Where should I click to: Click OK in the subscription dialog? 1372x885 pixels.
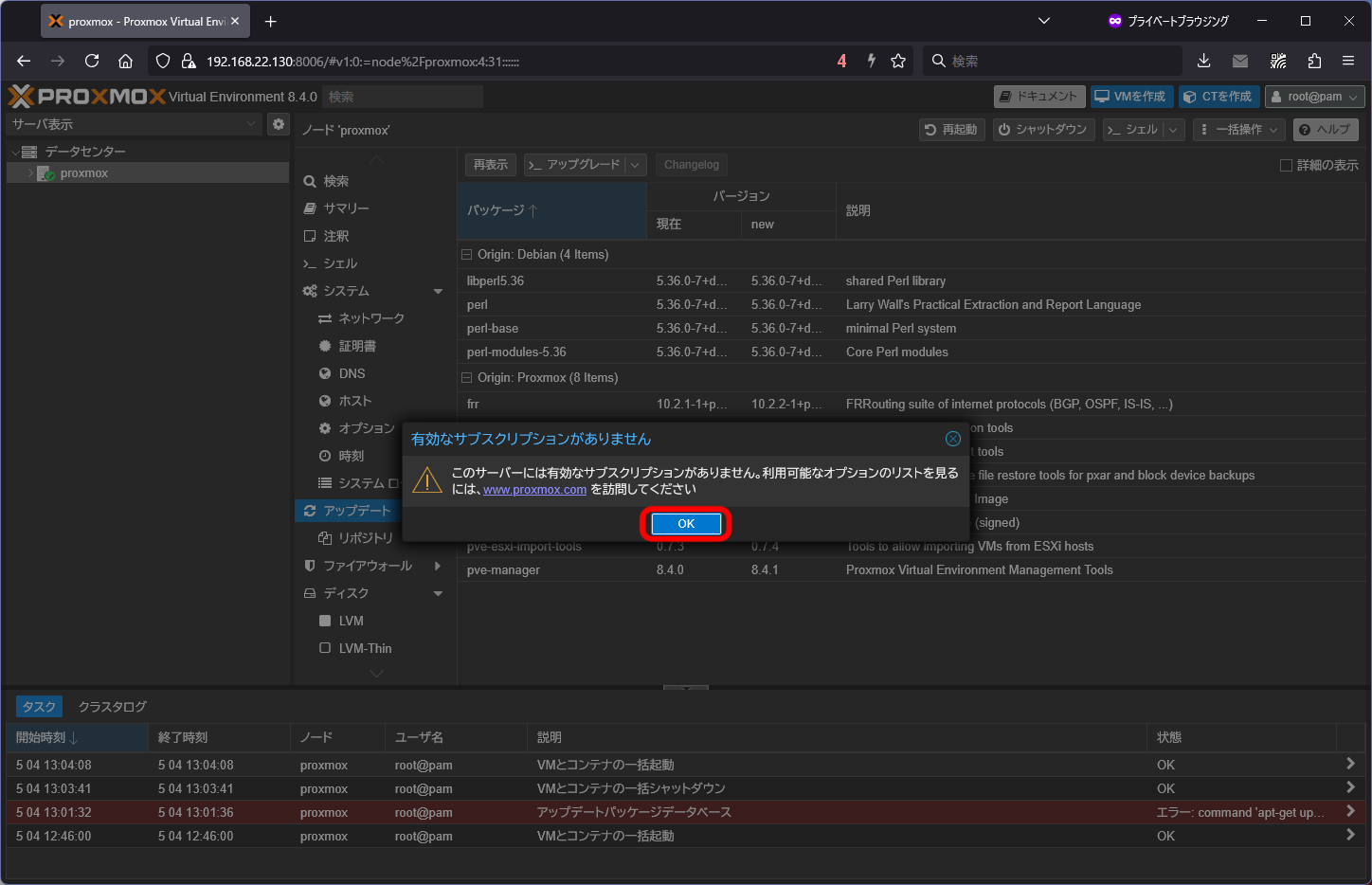(686, 524)
